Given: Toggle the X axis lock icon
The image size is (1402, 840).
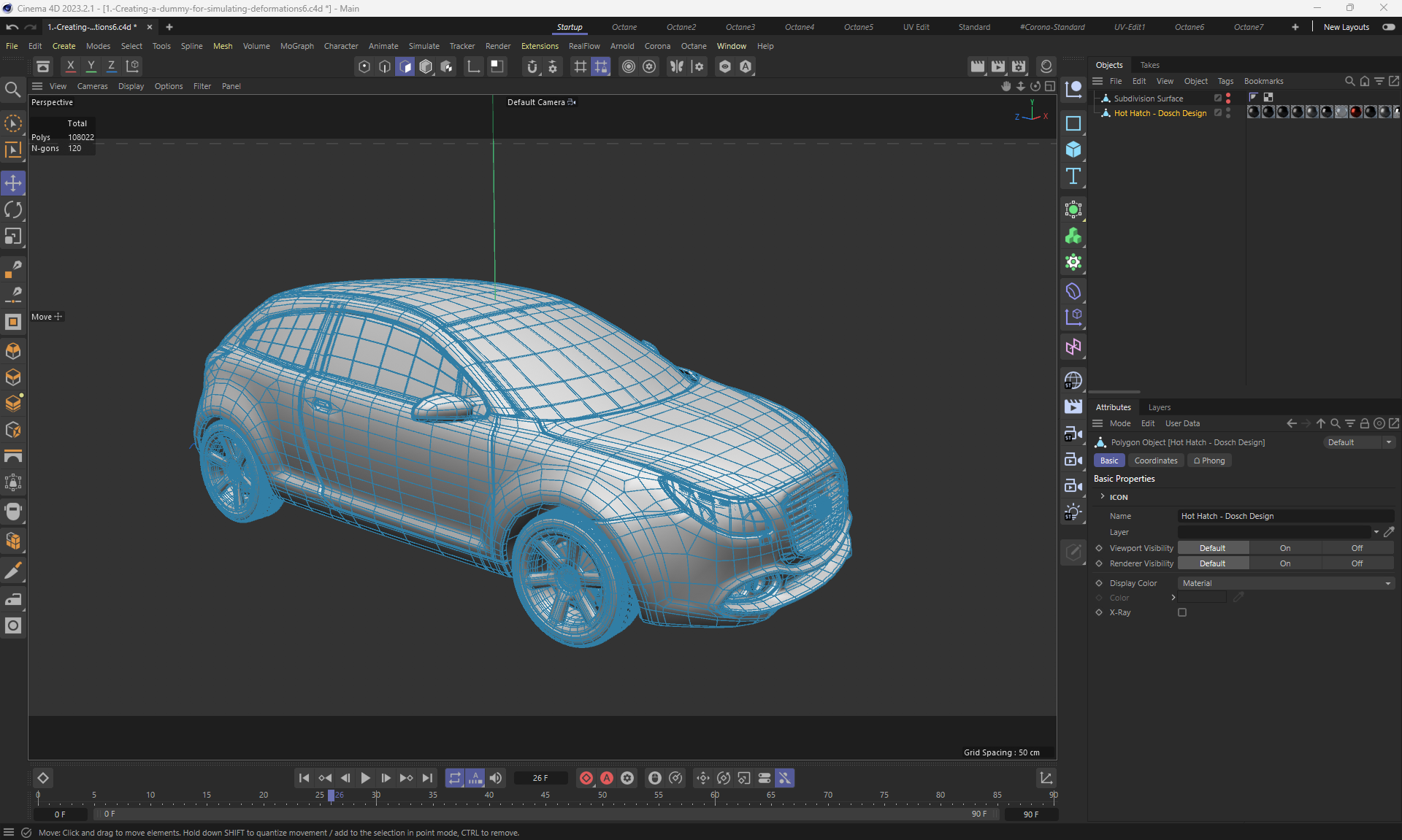Looking at the screenshot, I should (70, 66).
